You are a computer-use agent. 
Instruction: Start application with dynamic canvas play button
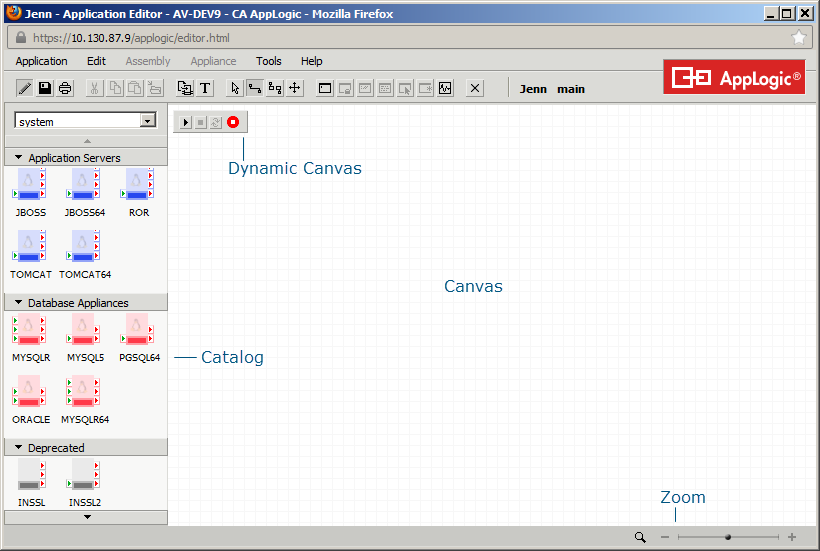185,122
